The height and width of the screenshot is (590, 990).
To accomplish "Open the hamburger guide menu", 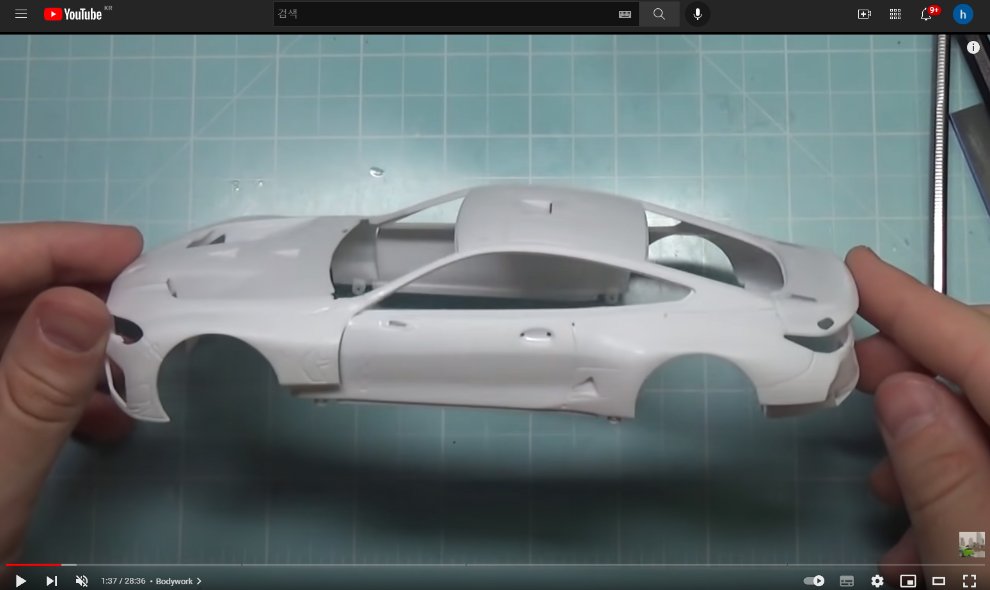I will coord(21,14).
